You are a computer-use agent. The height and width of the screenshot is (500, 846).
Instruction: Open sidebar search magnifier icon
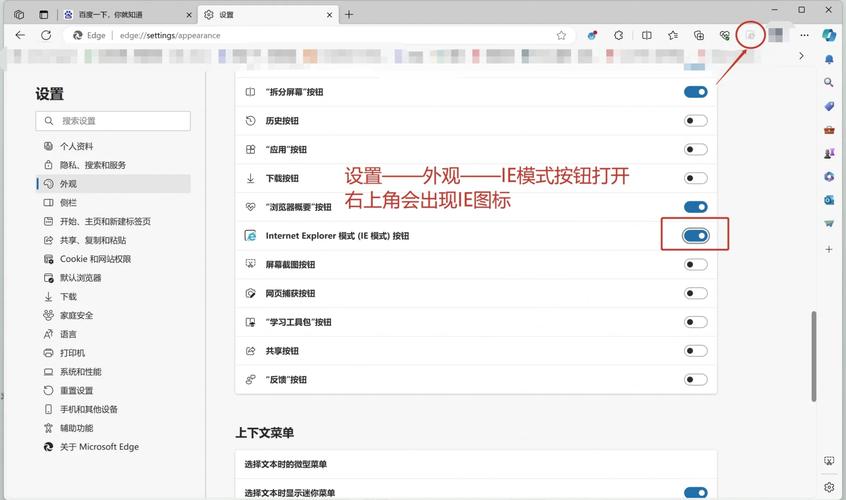pyautogui.click(x=829, y=83)
